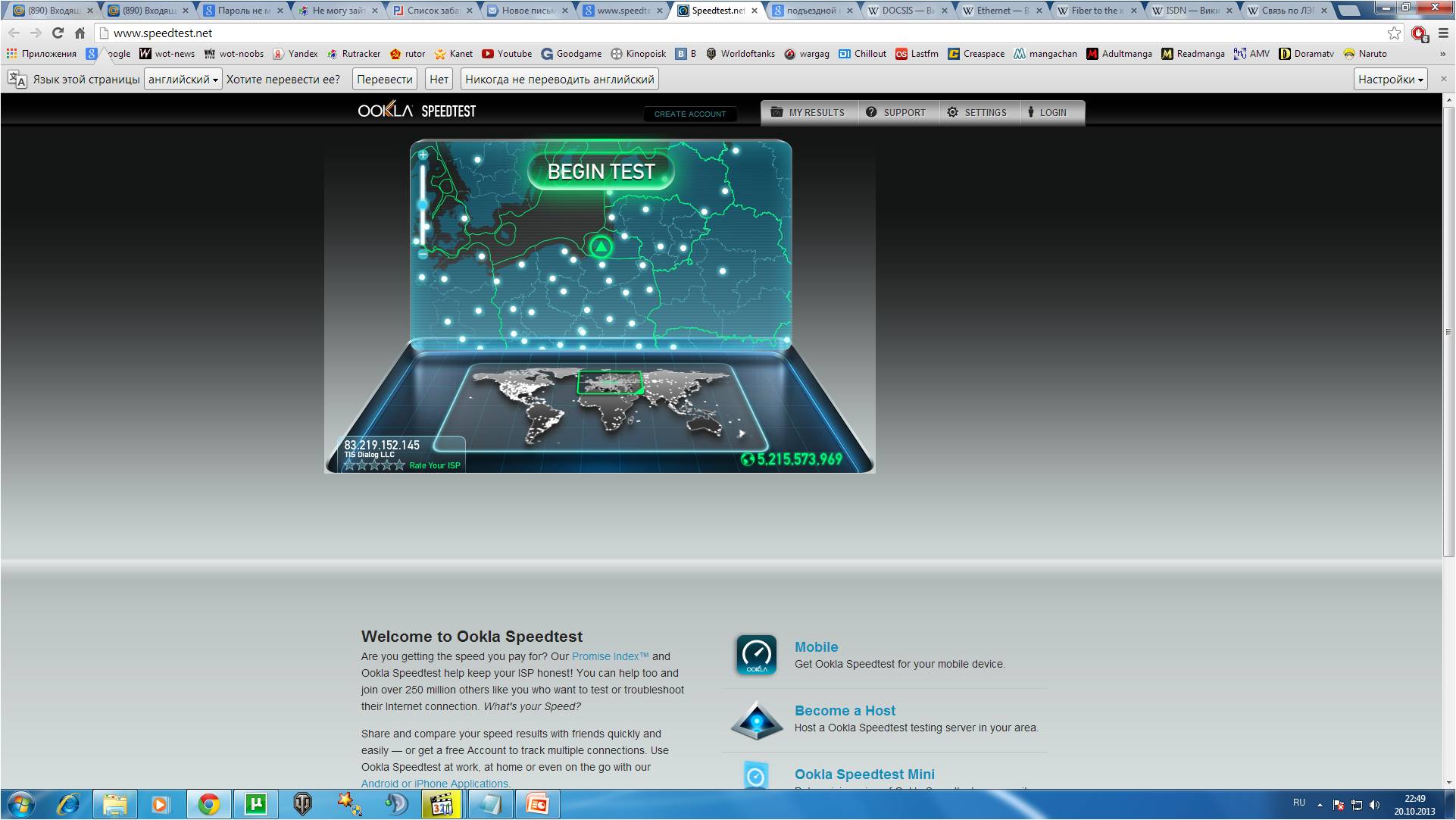Screen dimensions: 1456x820
Task: Open uTorrent from the taskbar
Action: tap(255, 804)
